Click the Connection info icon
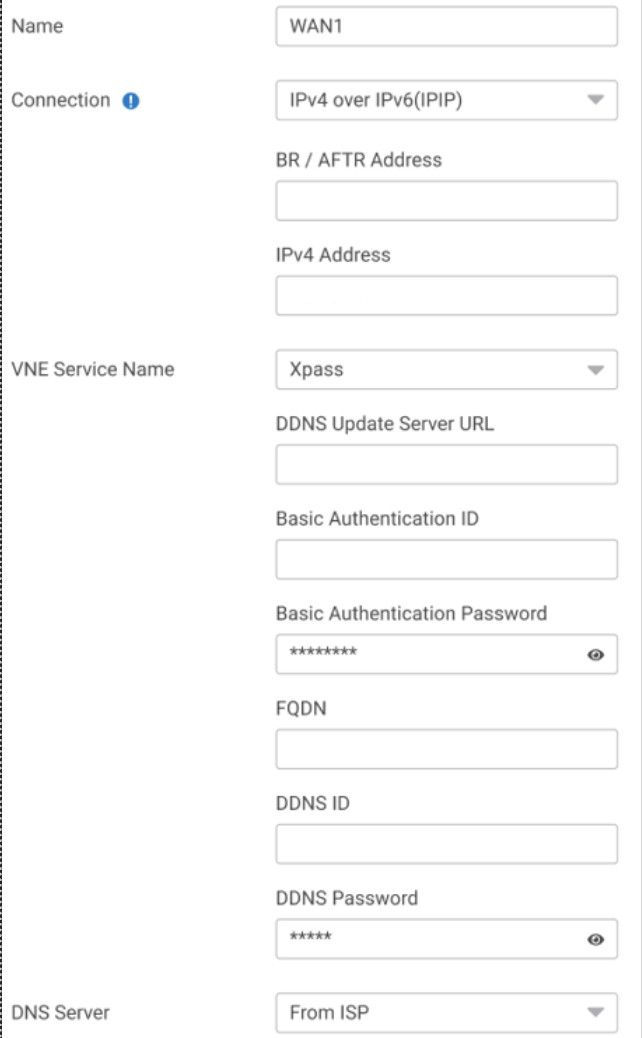The image size is (642, 1038). (128, 101)
